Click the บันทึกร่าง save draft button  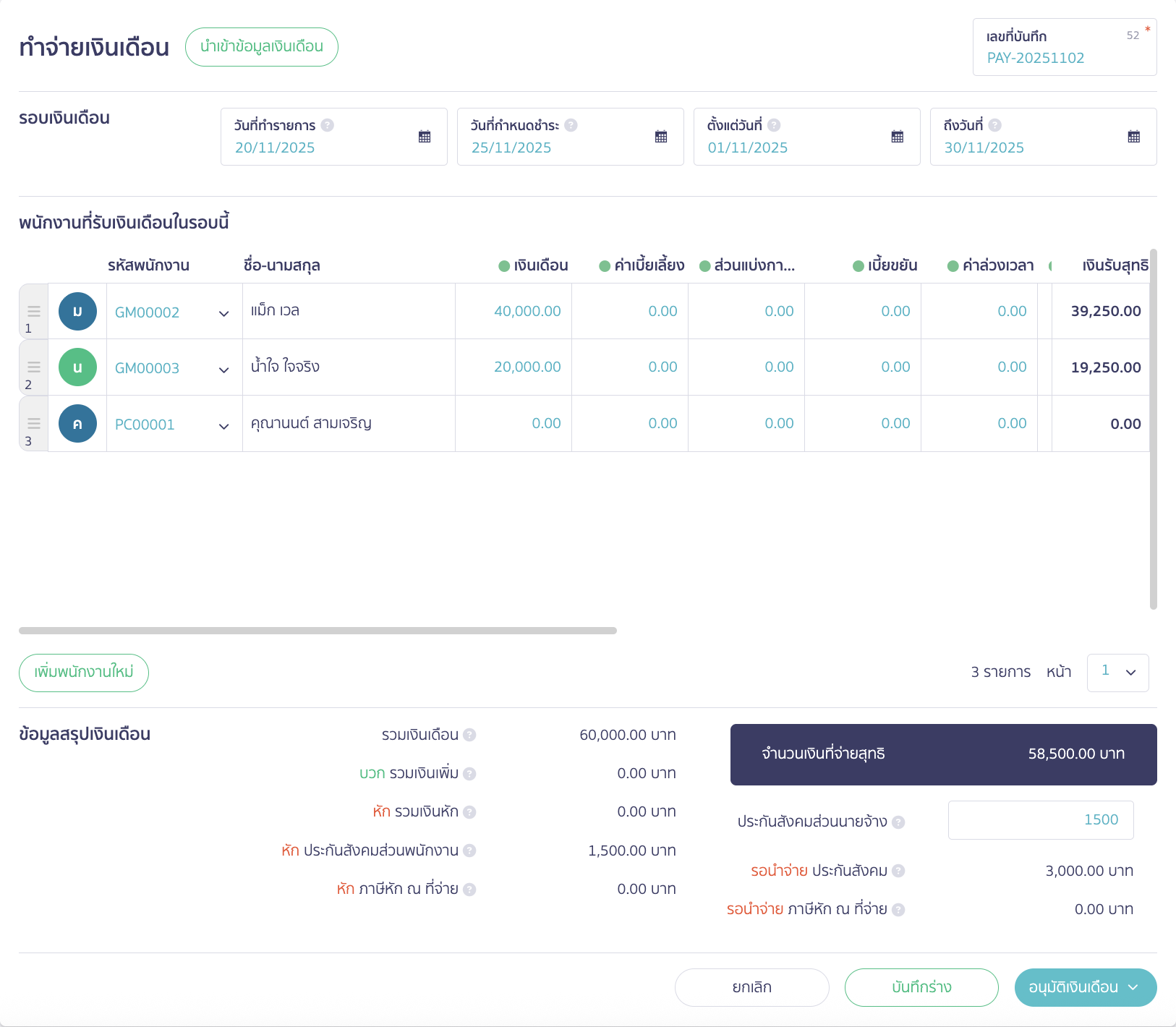point(921,987)
